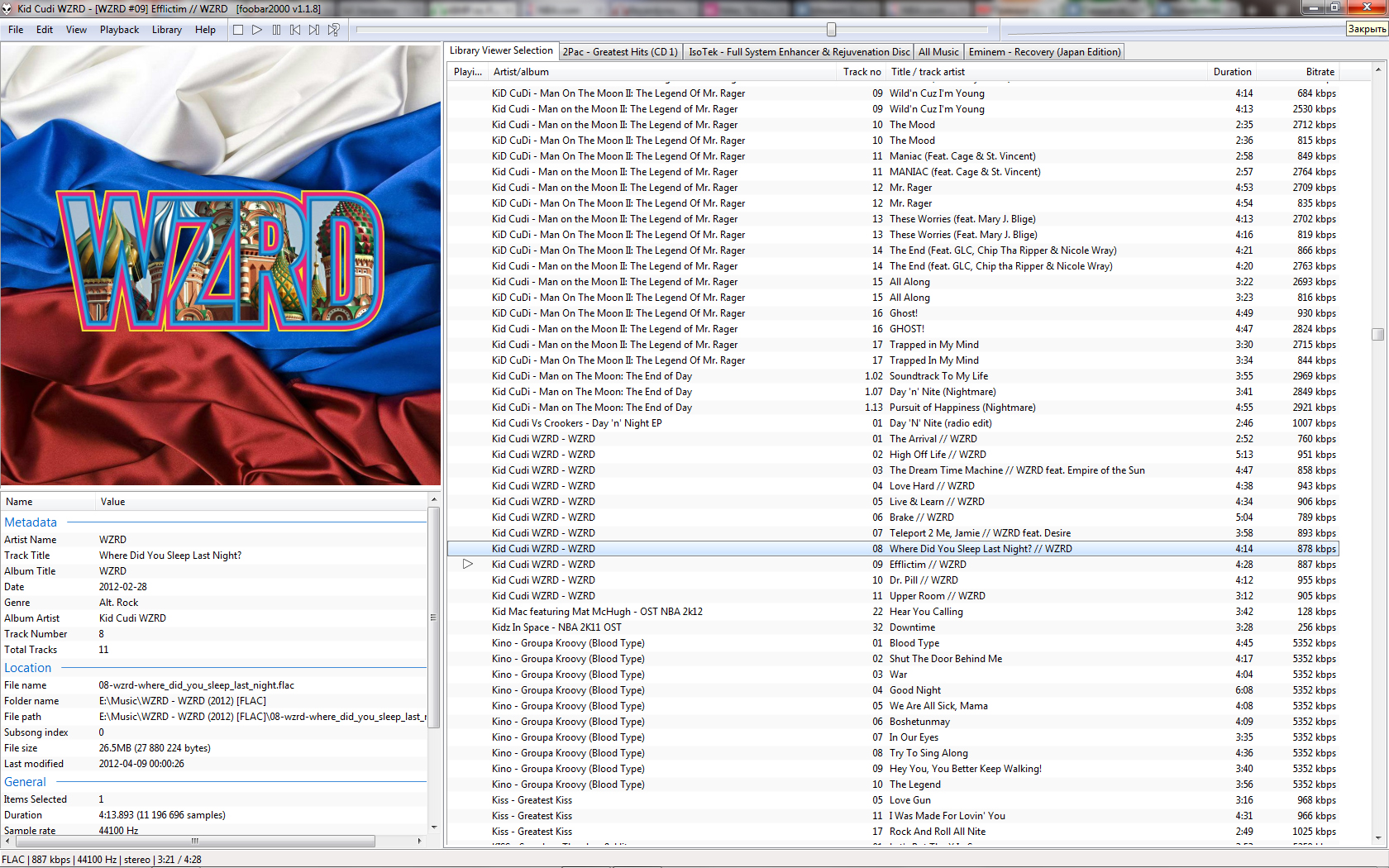
Task: Open the IsoTek Full System Enhancer playlist tab
Action: click(x=799, y=52)
